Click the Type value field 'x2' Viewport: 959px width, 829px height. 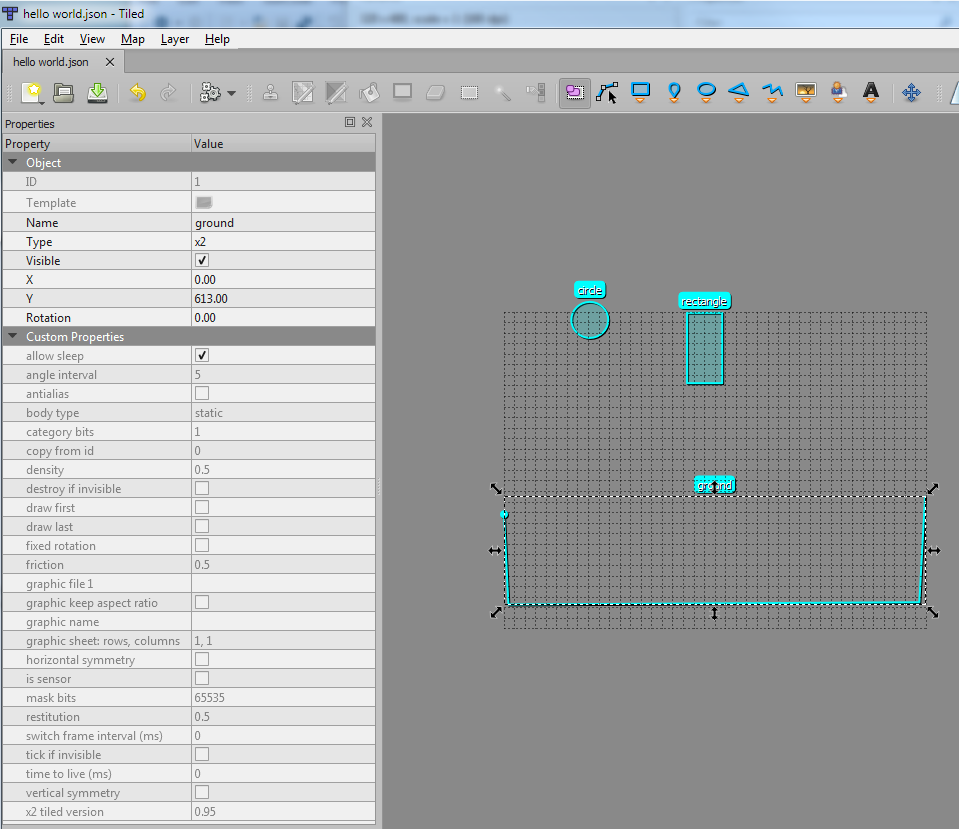click(x=283, y=242)
